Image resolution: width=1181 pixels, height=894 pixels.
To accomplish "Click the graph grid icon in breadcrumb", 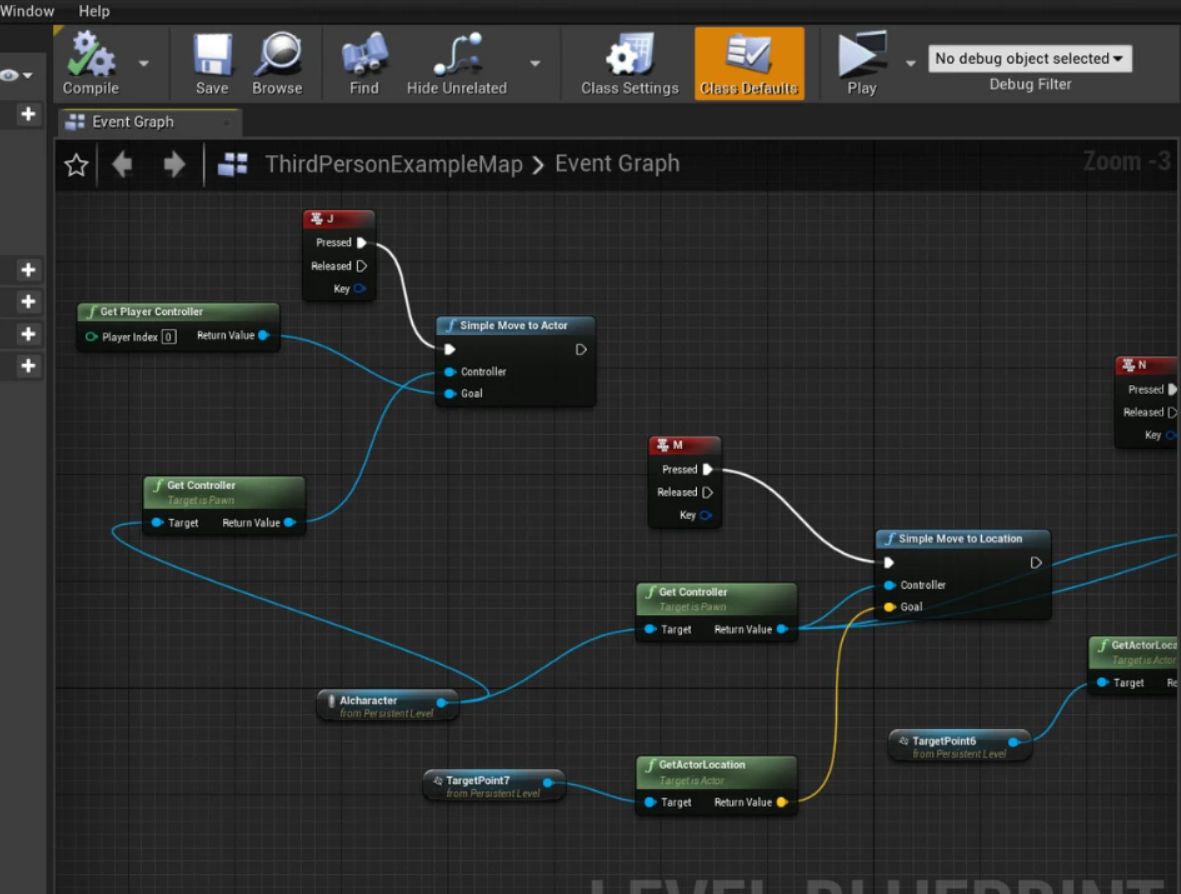I will click(233, 164).
